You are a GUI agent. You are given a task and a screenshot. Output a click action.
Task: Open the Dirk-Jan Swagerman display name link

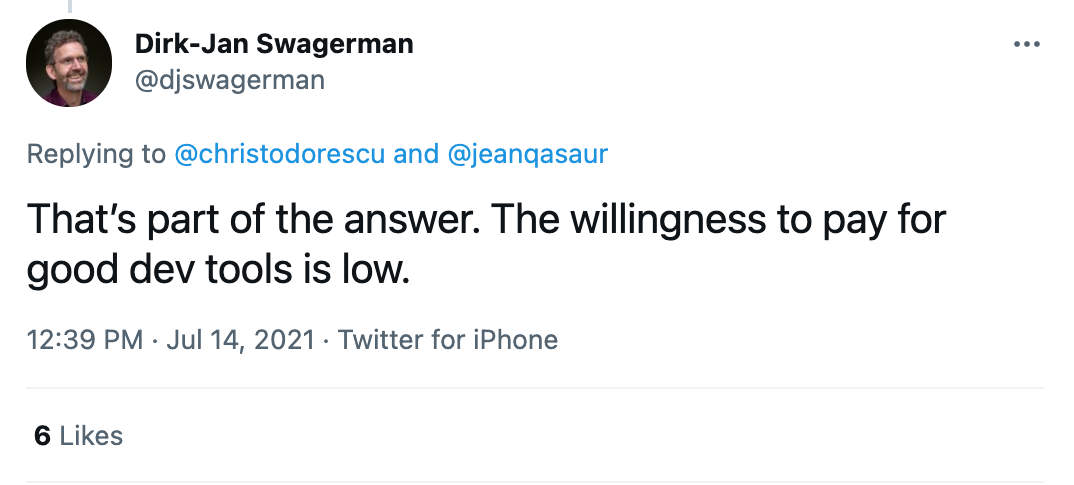point(274,44)
